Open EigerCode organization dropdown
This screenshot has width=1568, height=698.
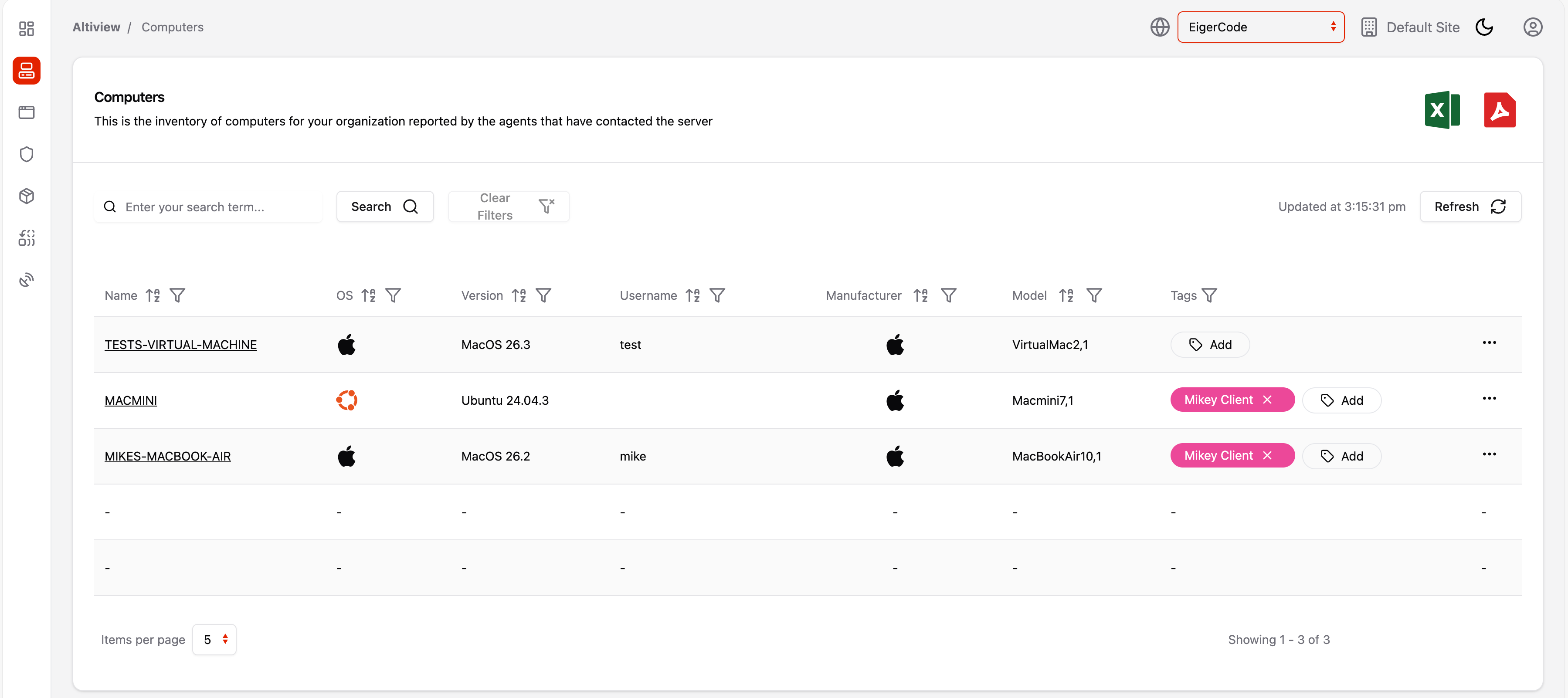point(1260,27)
